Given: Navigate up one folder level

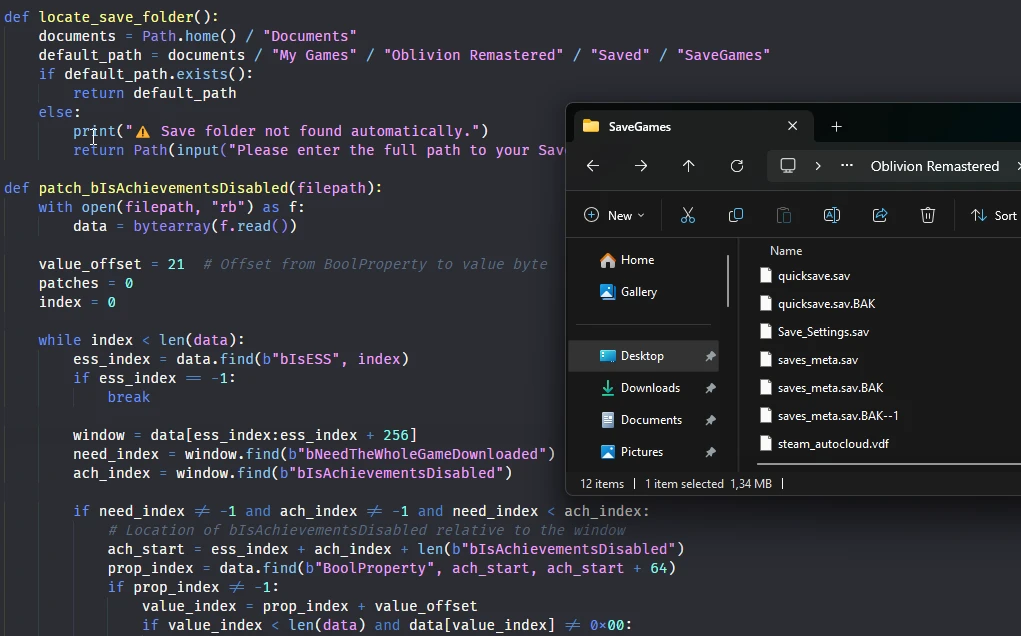Looking at the screenshot, I should 688,166.
